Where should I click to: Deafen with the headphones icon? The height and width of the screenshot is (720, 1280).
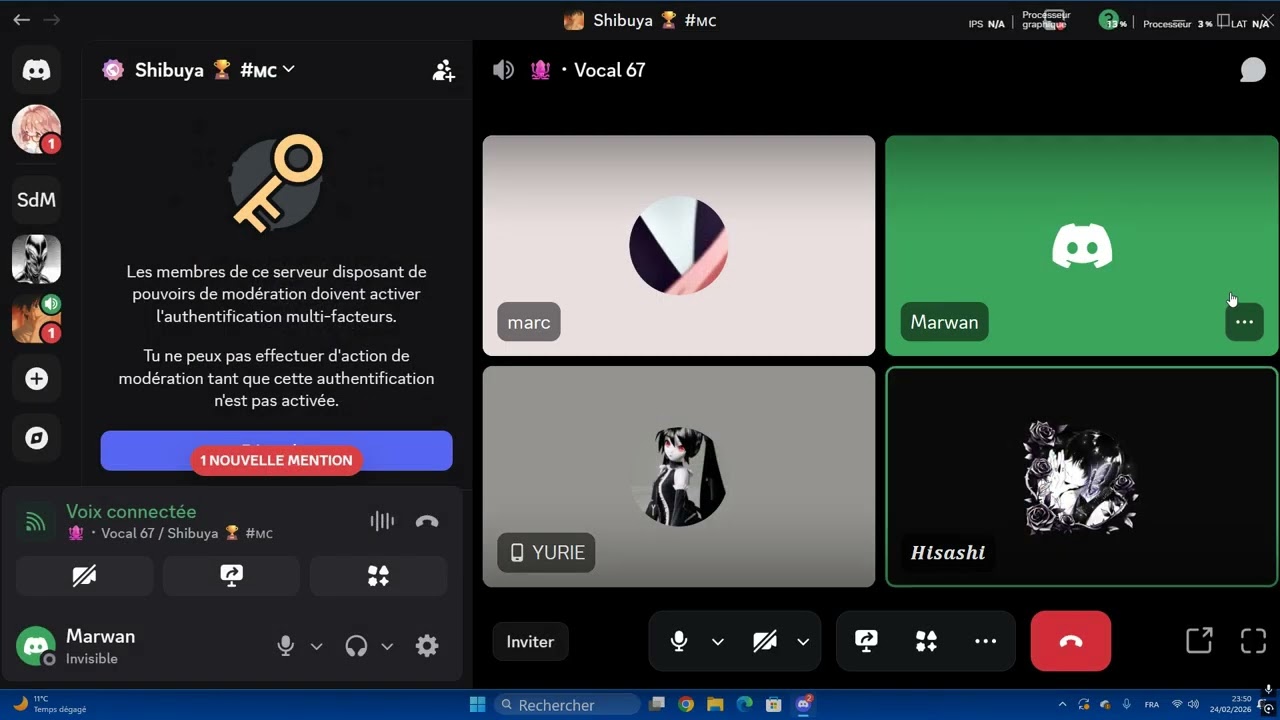tap(356, 646)
